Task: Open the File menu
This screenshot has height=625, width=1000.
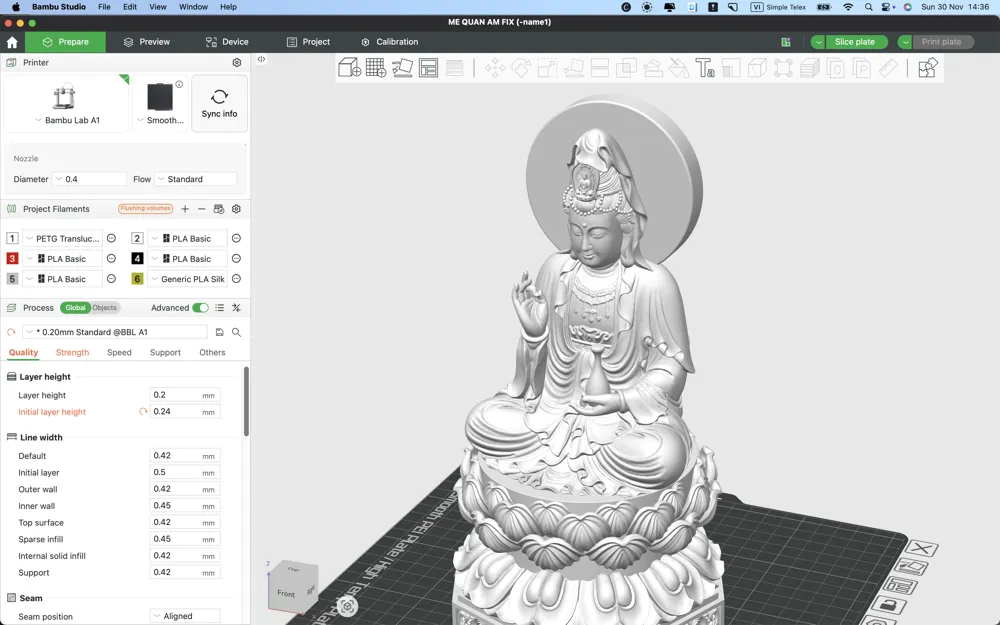Action: [104, 7]
